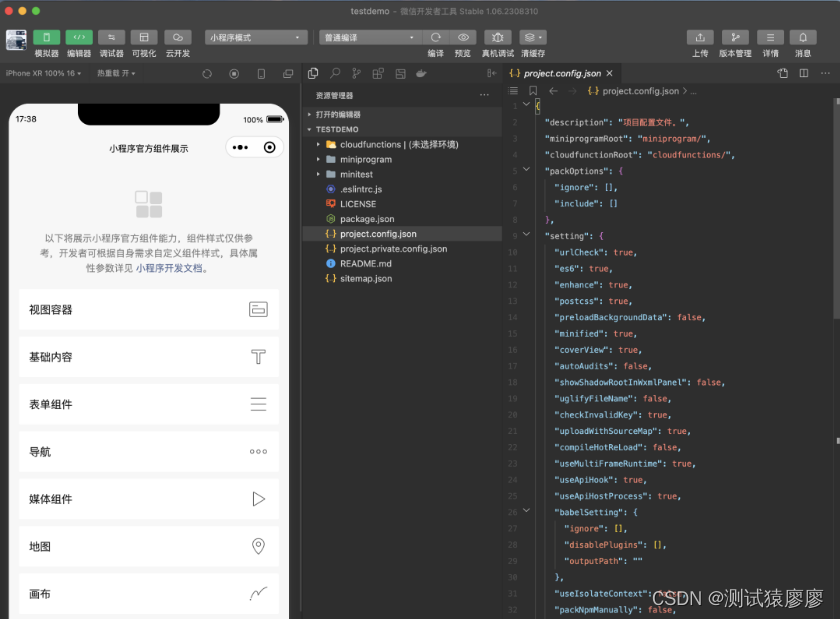Close the project.config.json tab
This screenshot has height=619, width=840.
tap(610, 73)
